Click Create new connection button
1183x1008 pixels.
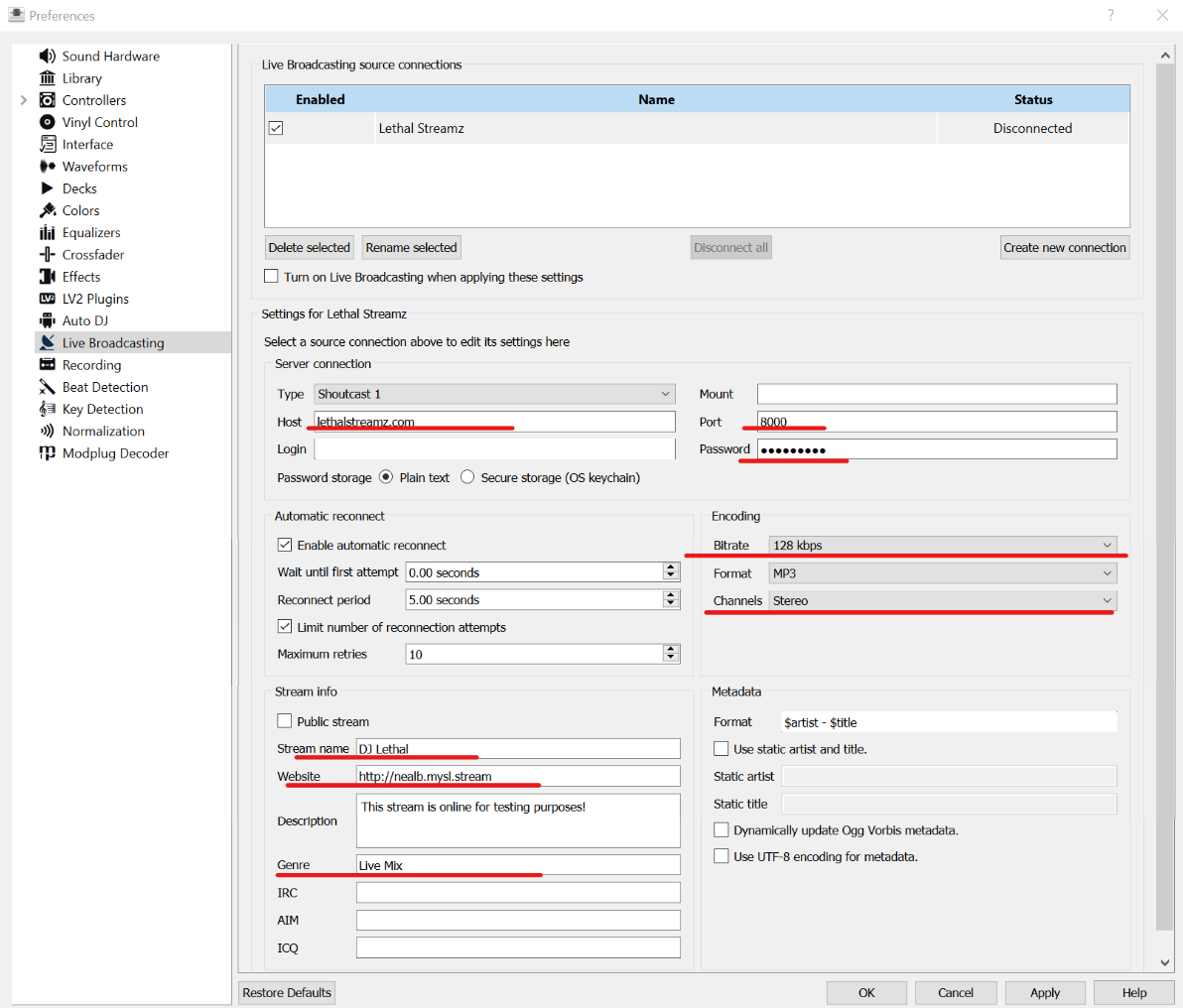[1065, 247]
